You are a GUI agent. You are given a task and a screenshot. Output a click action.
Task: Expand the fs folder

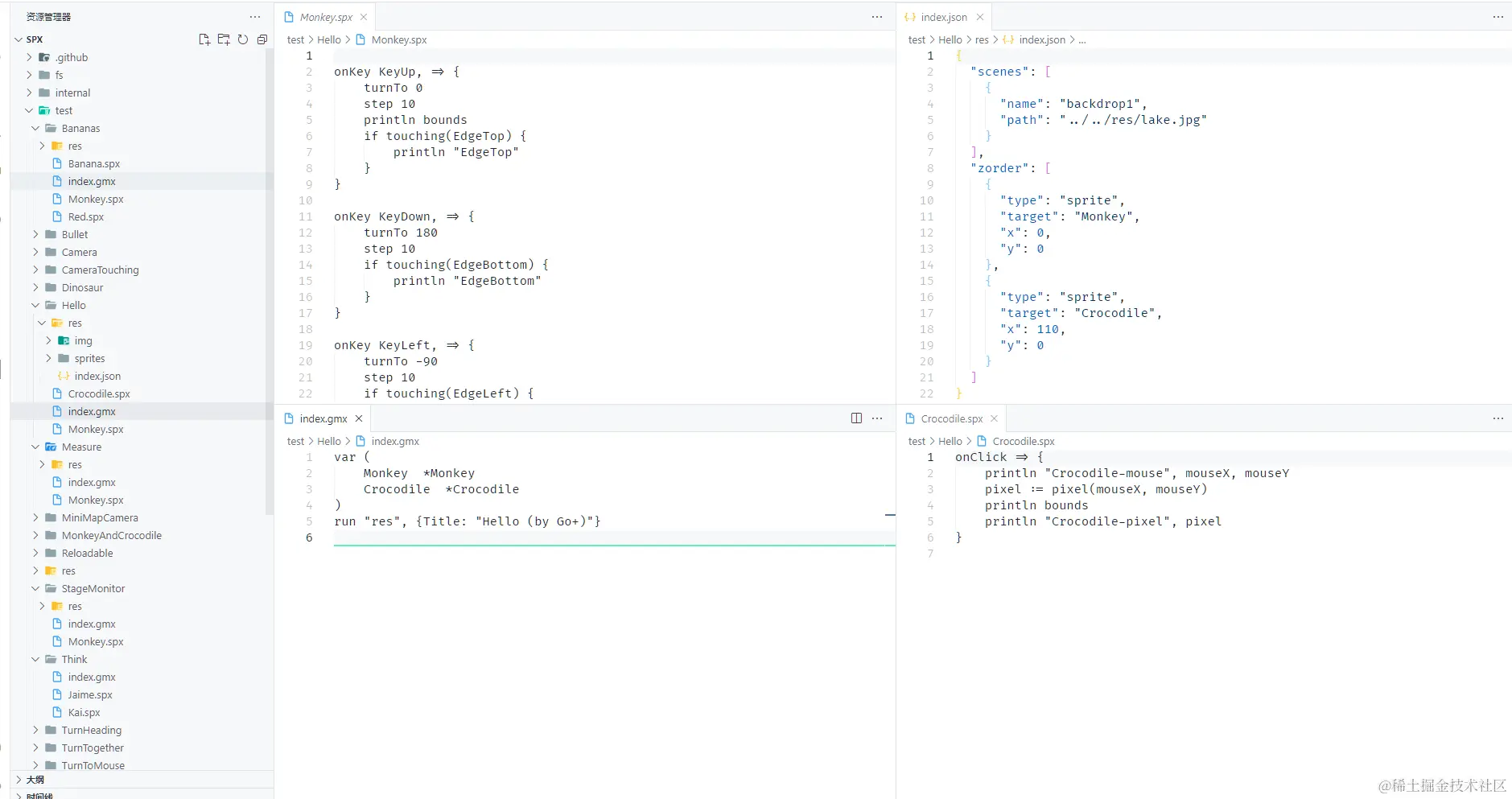click(x=30, y=75)
